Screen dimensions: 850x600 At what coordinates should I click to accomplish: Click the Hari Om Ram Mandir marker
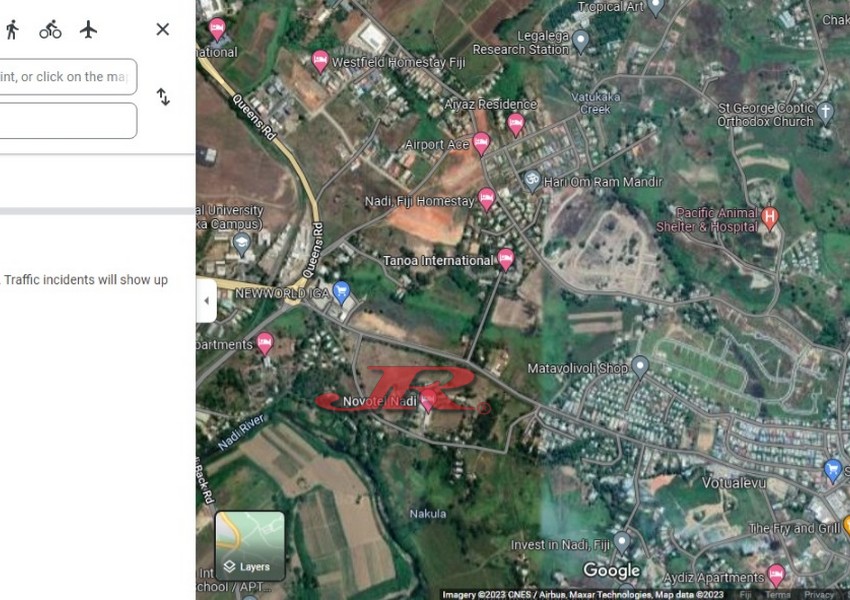532,180
